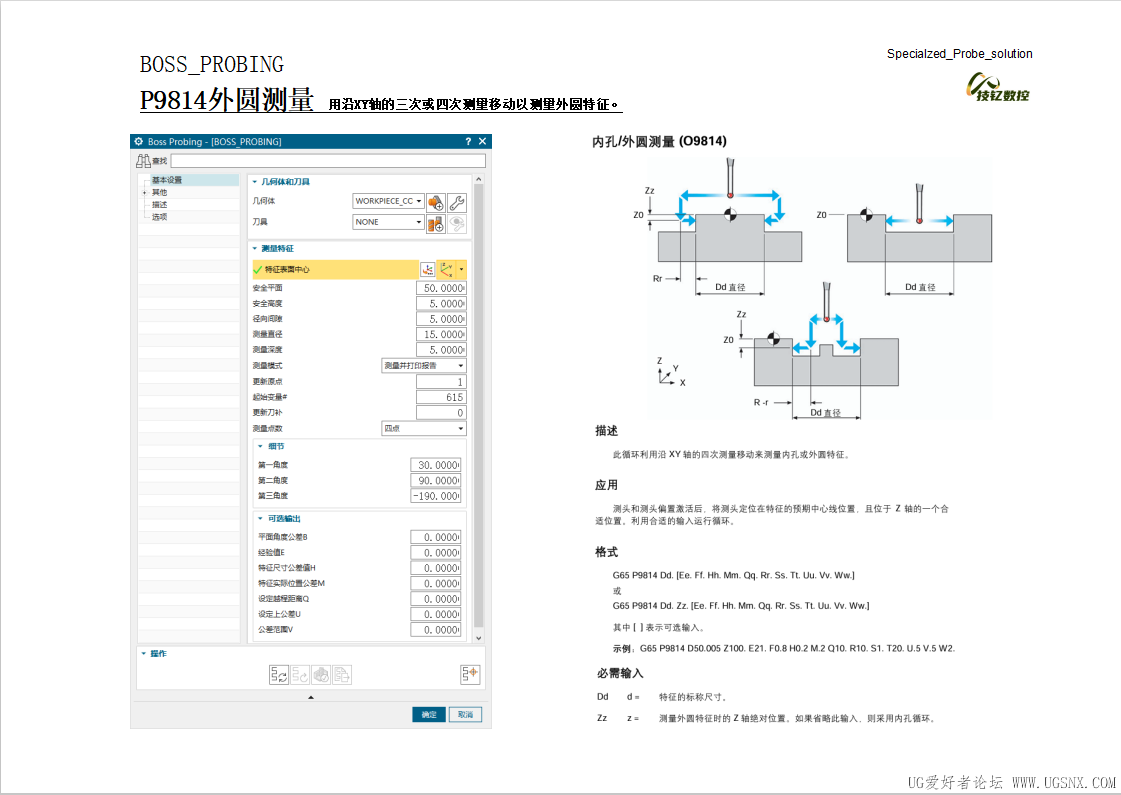Click the 设定上公差U field
This screenshot has height=795, width=1121.
435,614
